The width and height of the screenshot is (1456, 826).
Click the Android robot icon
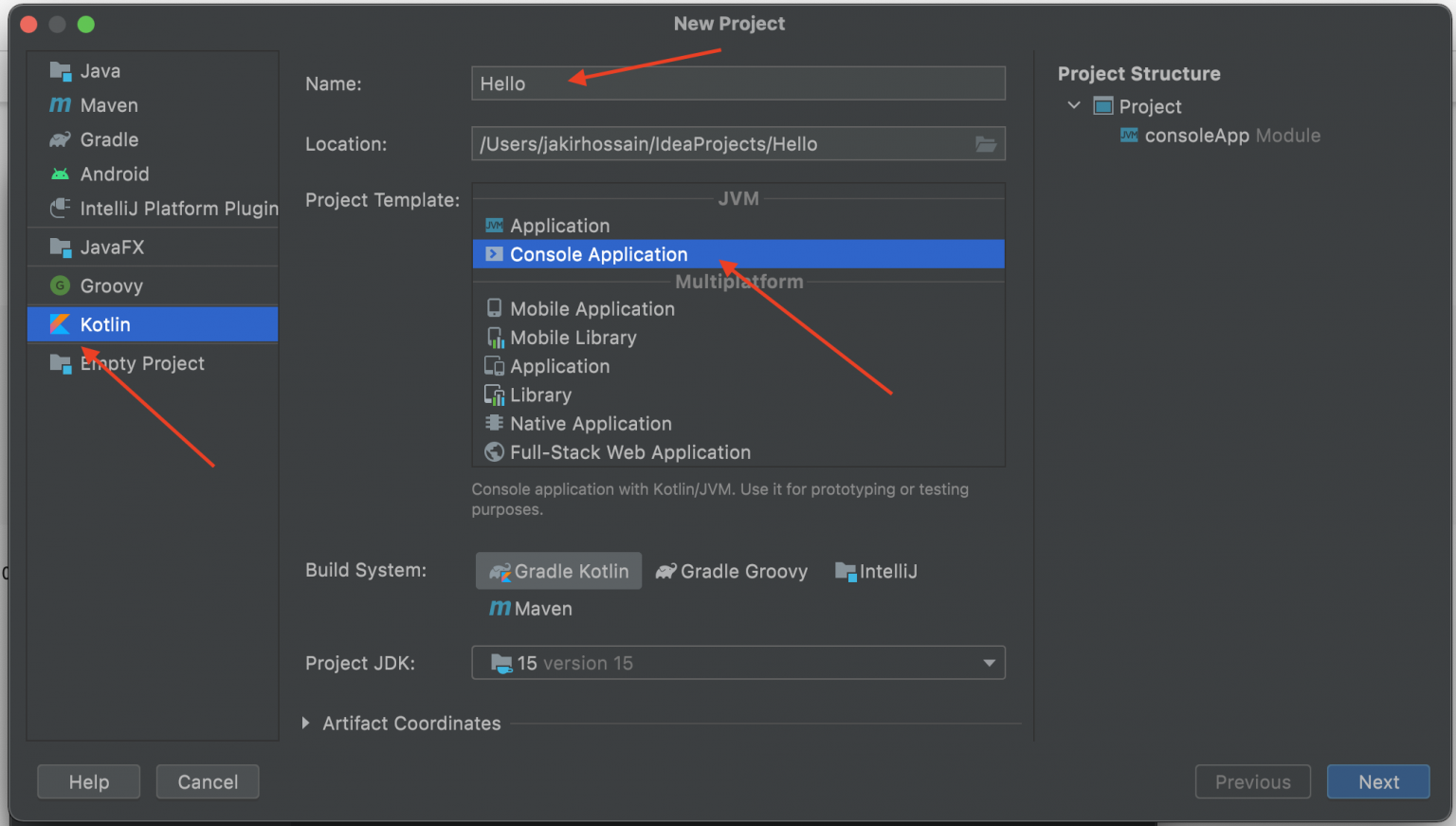pyautogui.click(x=60, y=174)
